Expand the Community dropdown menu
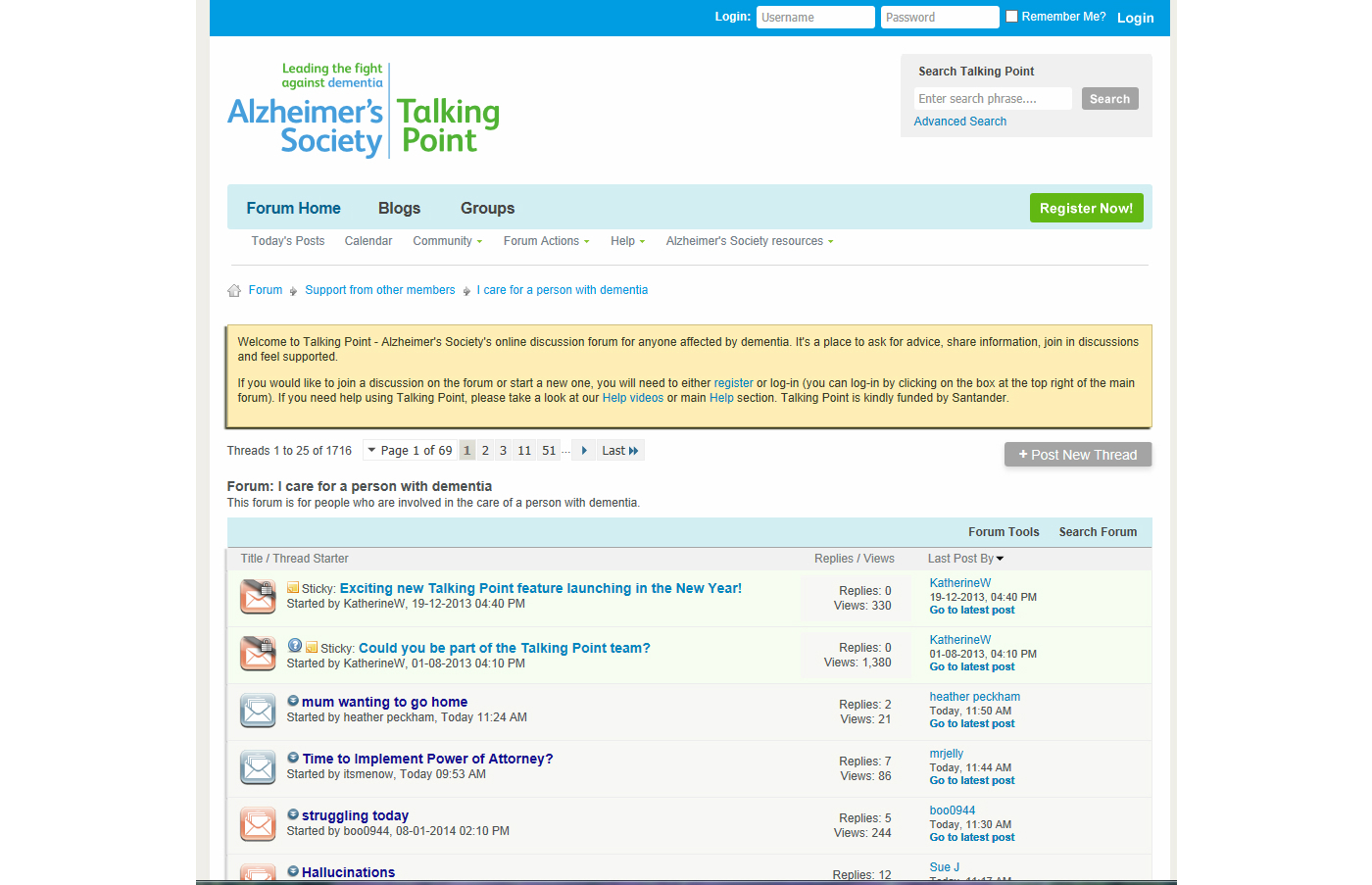Image resolution: width=1372 pixels, height=885 pixels. point(447,241)
